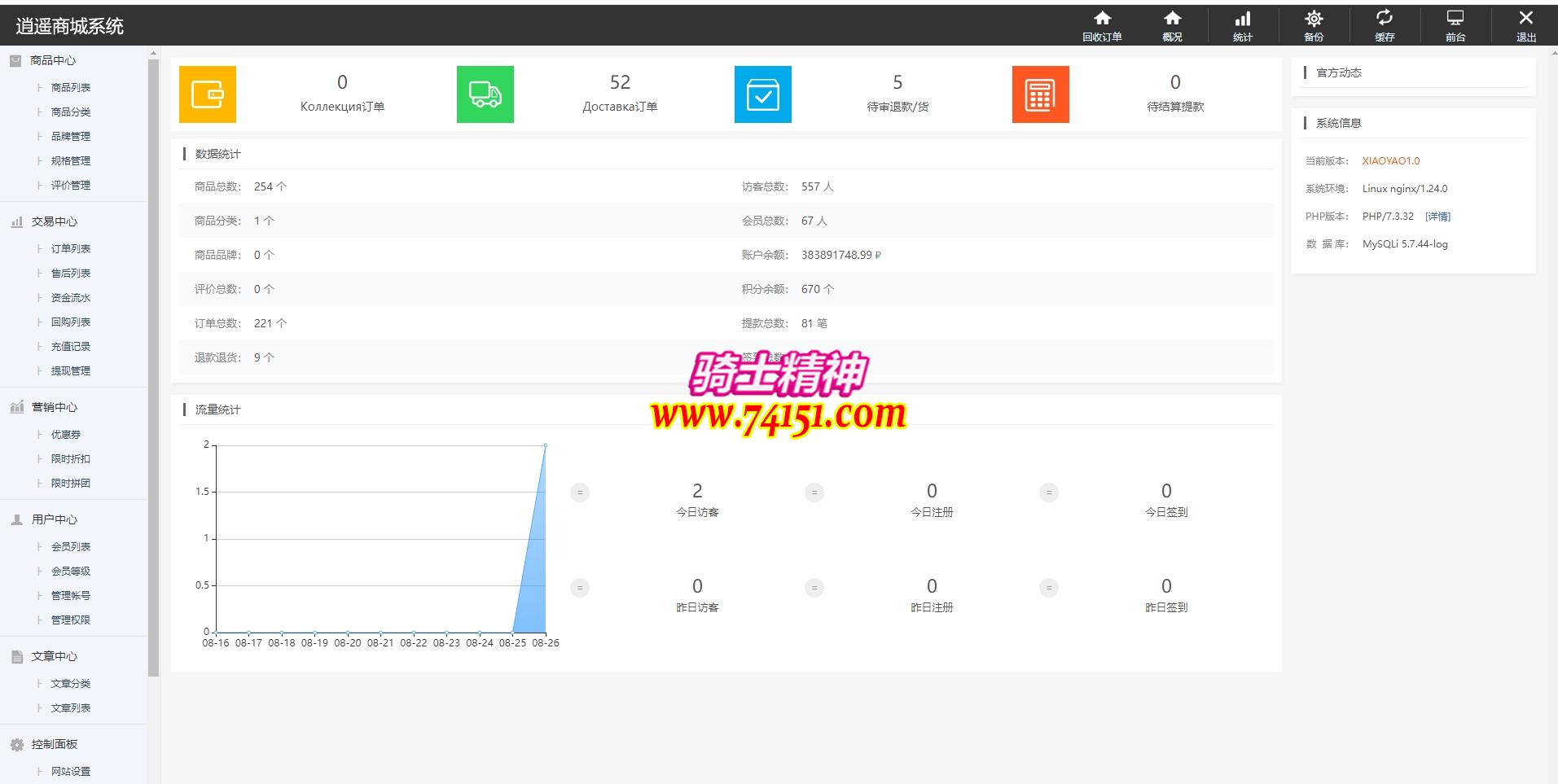Select 会员列表 from the sidebar
Screen dimensions: 1558x784
click(71, 547)
